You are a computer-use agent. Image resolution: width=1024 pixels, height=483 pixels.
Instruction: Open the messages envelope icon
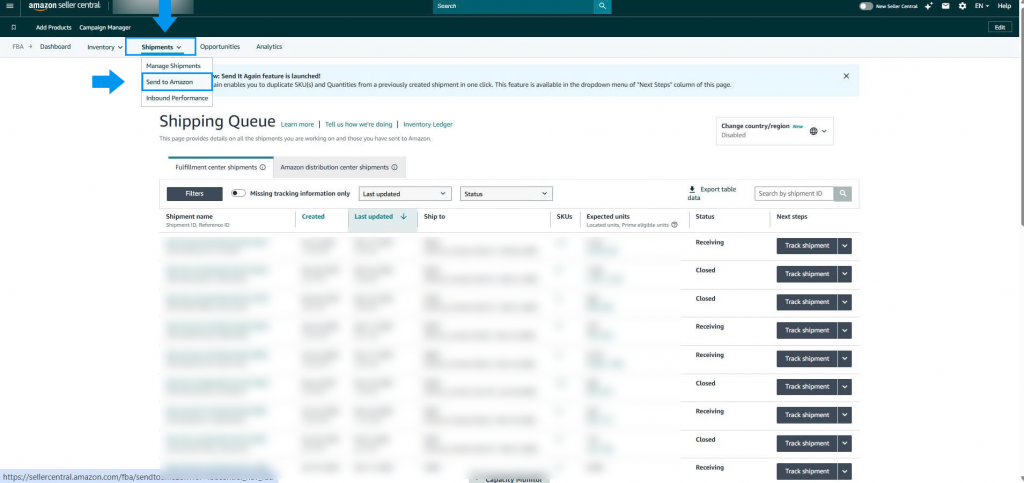click(945, 6)
